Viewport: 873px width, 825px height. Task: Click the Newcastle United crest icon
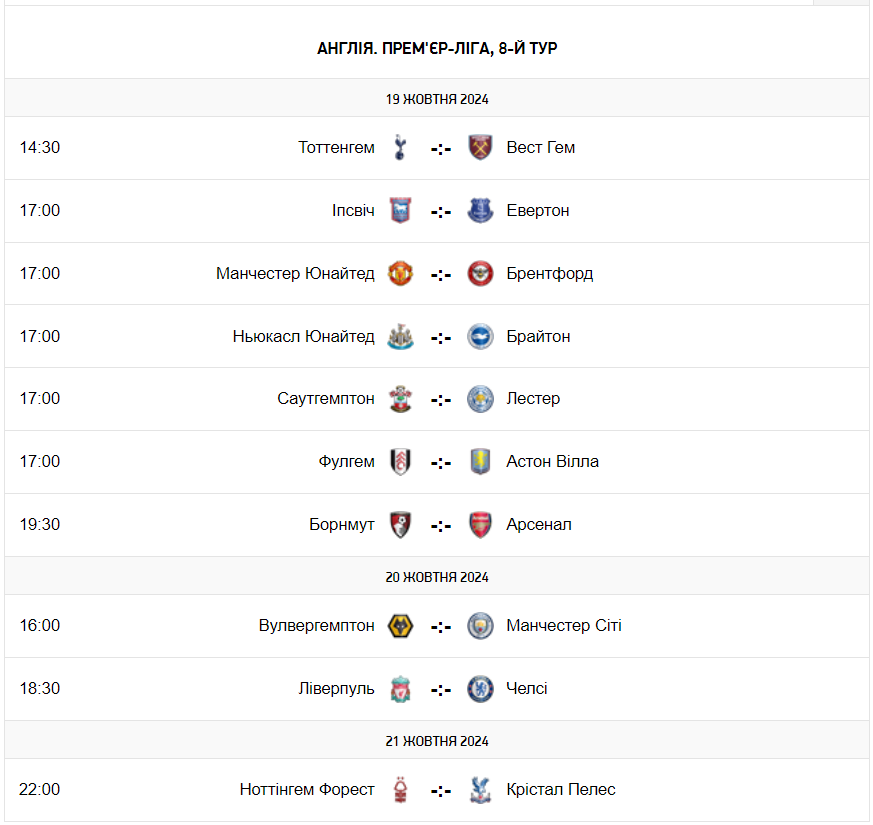[x=400, y=336]
